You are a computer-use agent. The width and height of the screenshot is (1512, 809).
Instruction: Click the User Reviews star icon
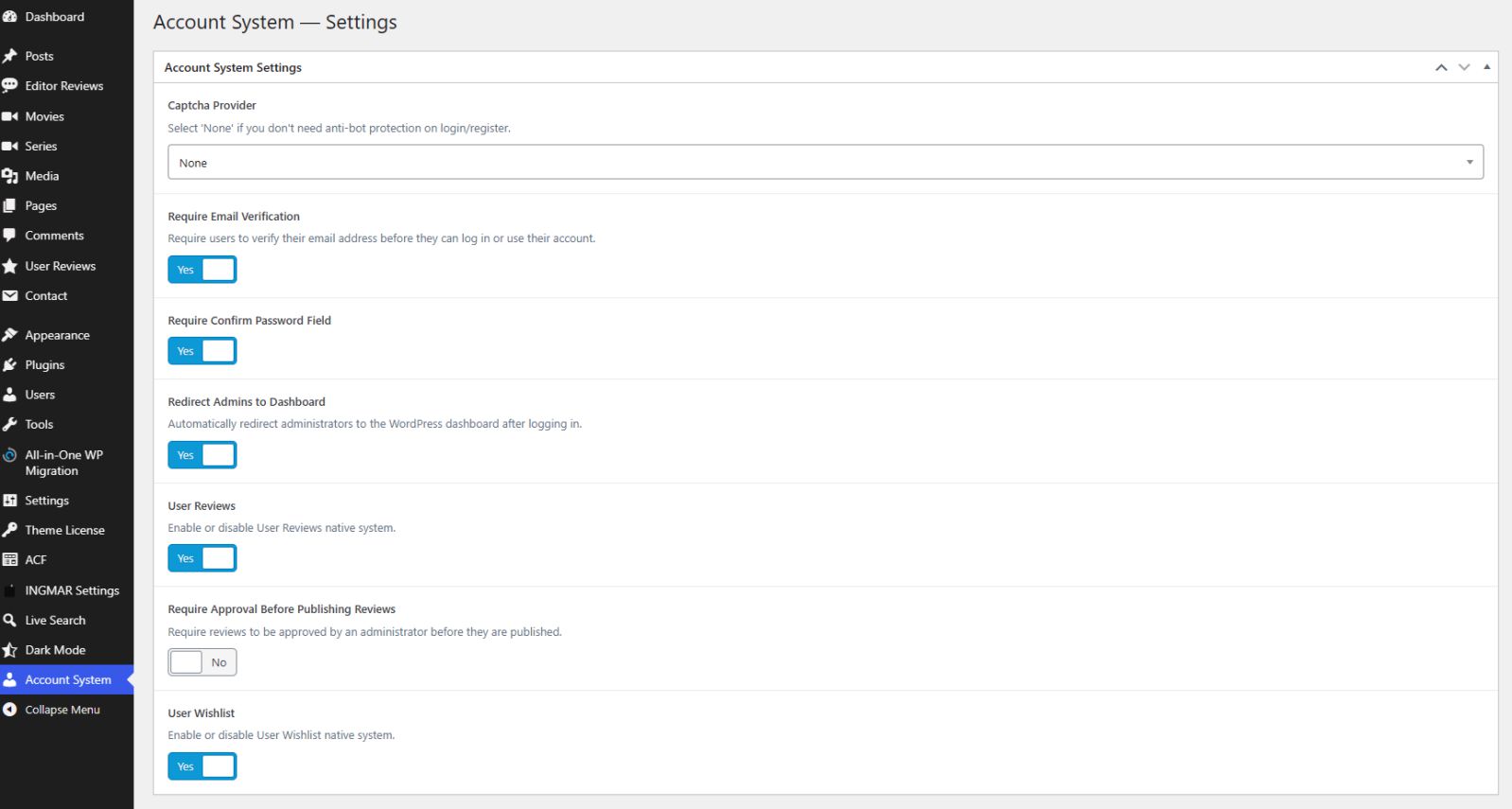coord(9,266)
